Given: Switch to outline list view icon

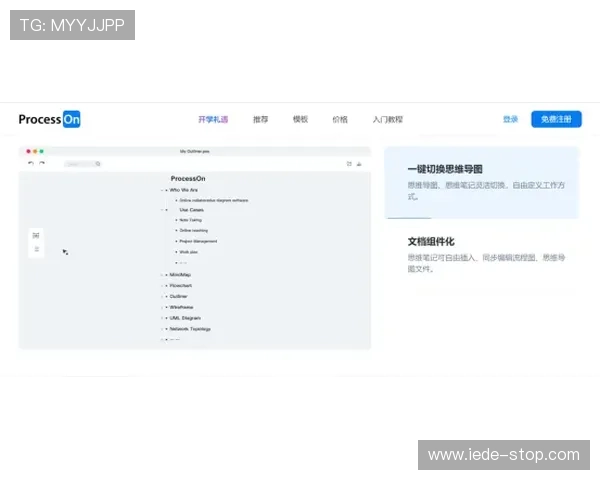Looking at the screenshot, I should [x=36, y=249].
